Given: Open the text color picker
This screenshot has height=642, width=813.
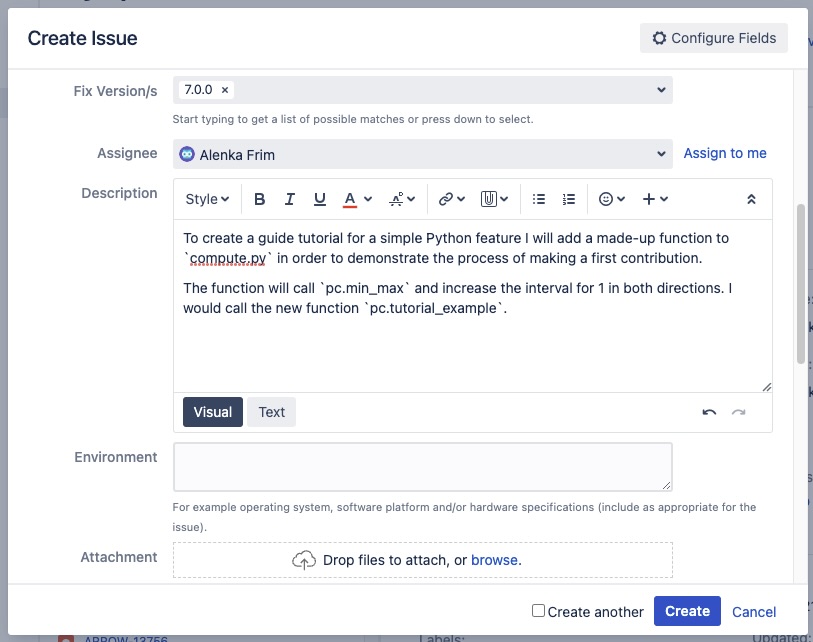Looking at the screenshot, I should (358, 199).
